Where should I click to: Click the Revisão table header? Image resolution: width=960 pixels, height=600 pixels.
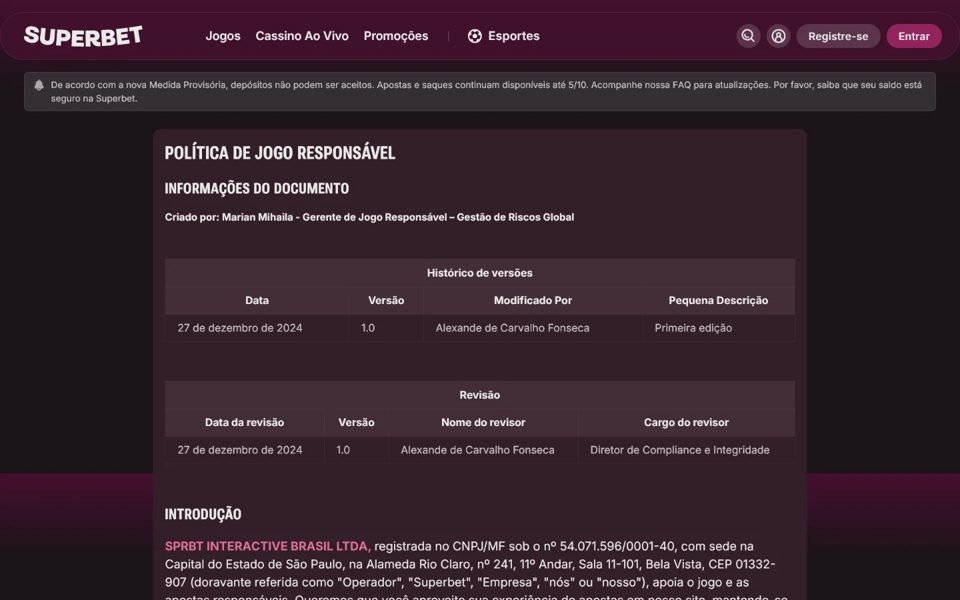point(480,395)
